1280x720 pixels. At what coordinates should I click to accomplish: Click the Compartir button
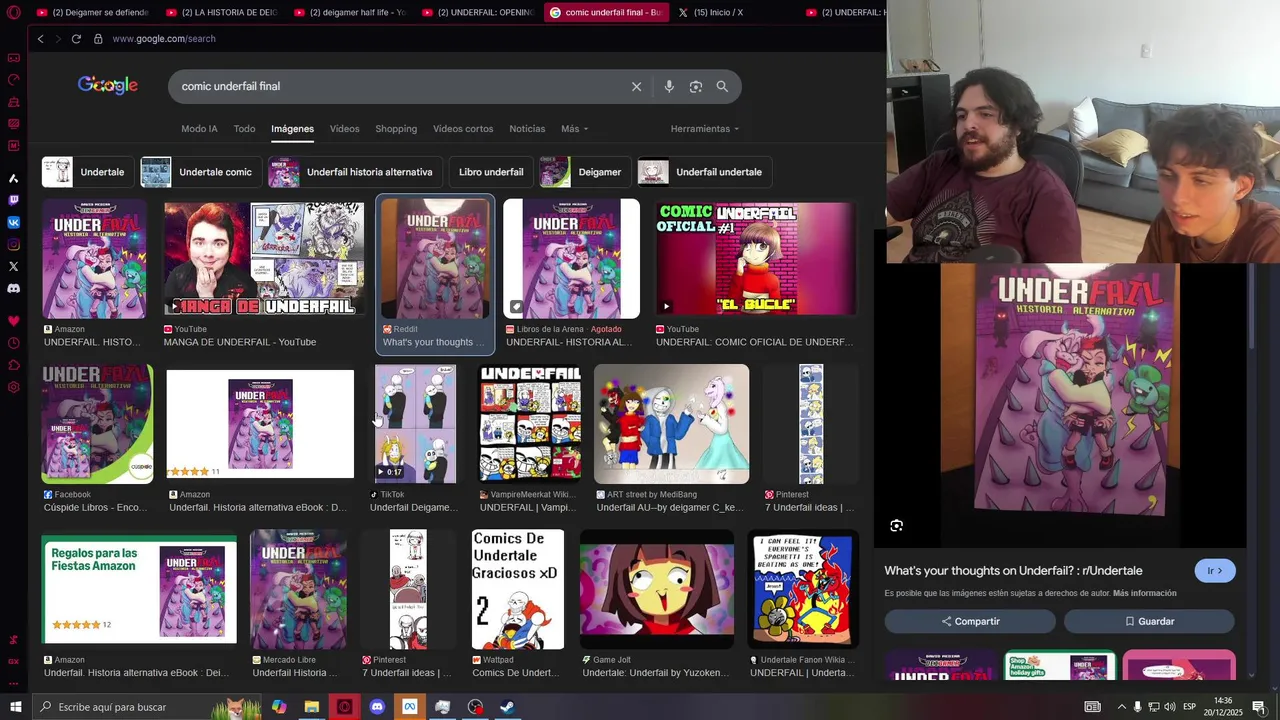tap(970, 621)
